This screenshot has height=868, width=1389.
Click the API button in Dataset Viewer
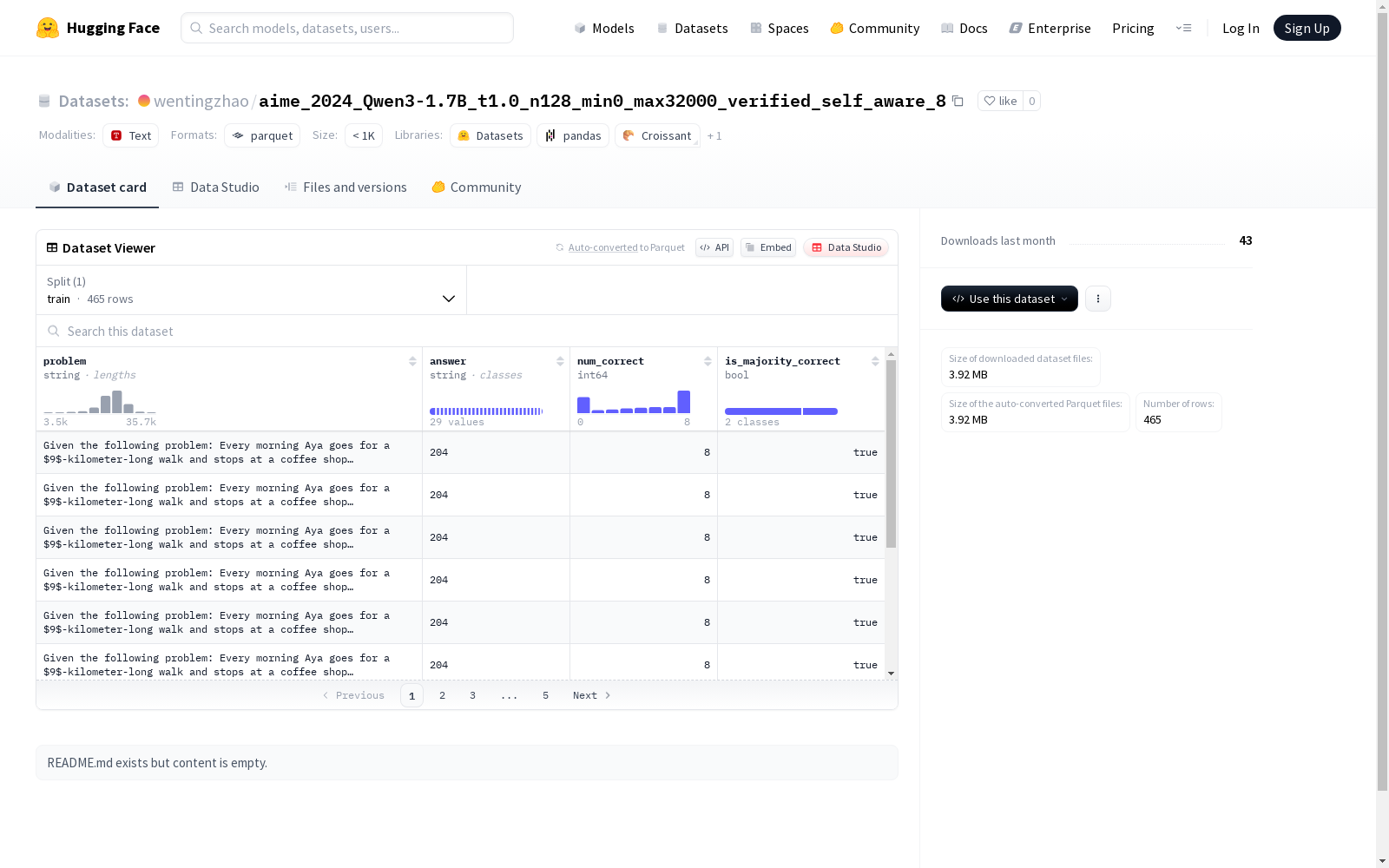714,247
